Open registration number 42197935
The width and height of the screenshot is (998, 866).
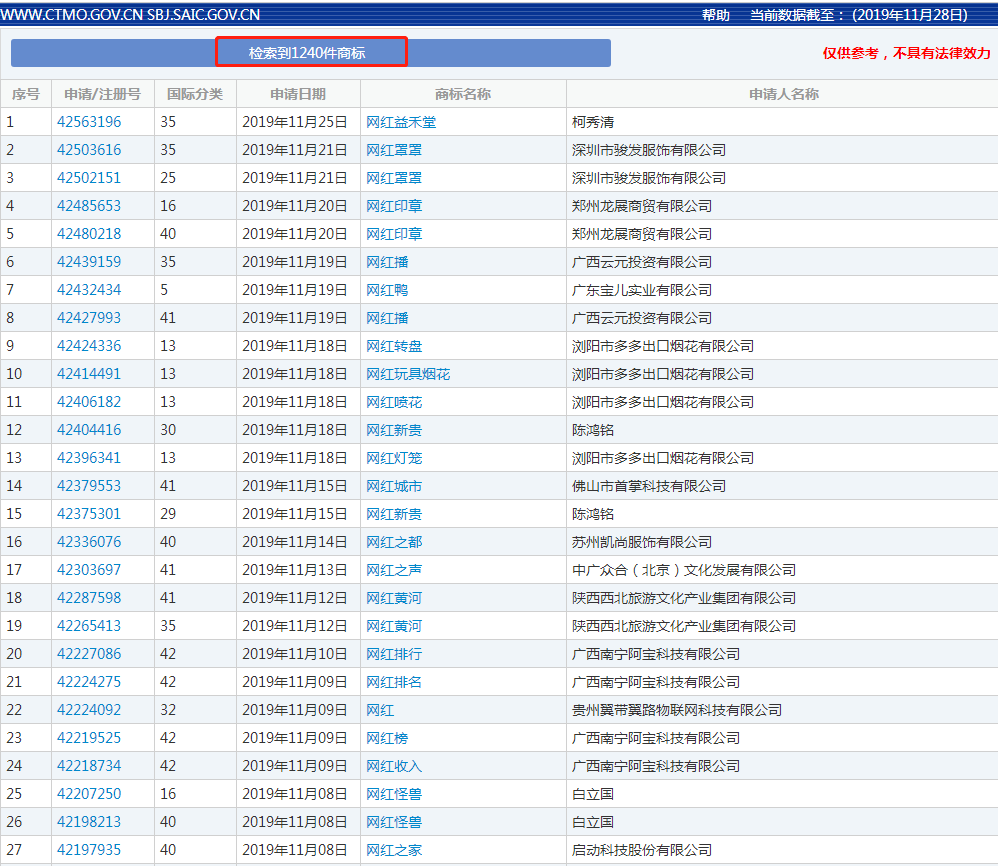coord(89,849)
